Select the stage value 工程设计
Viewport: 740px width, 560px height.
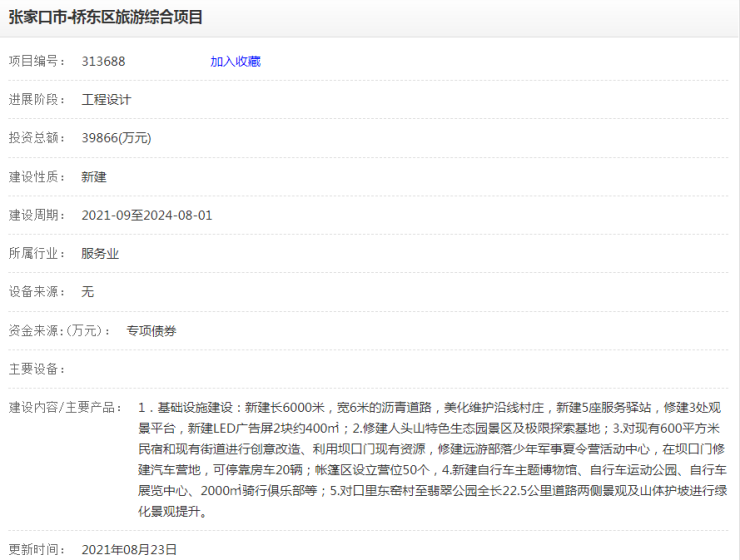(106, 100)
